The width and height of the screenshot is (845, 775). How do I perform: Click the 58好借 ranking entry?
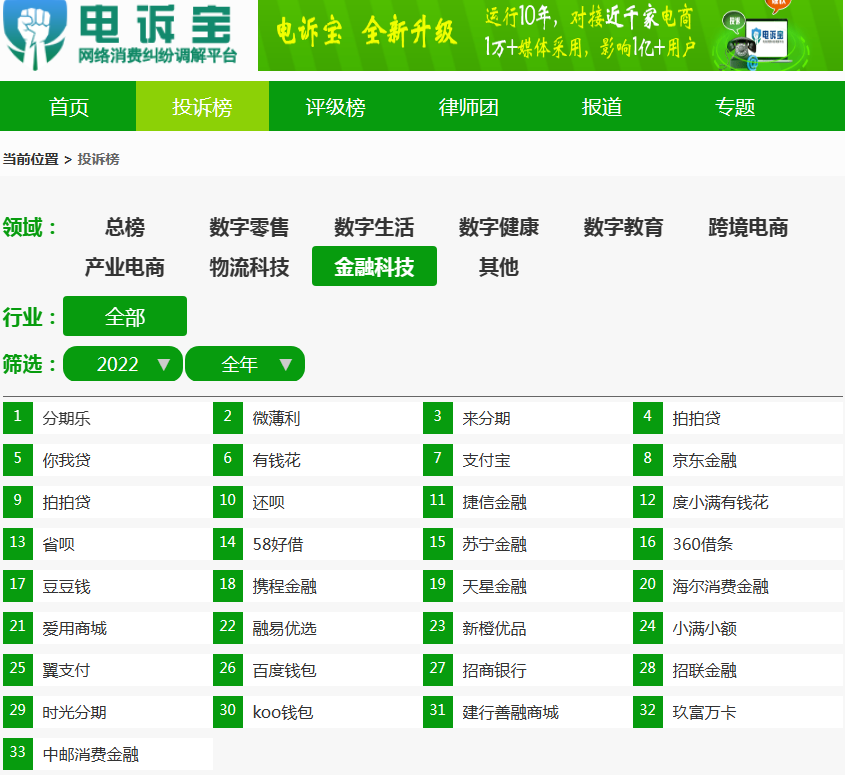coord(318,544)
